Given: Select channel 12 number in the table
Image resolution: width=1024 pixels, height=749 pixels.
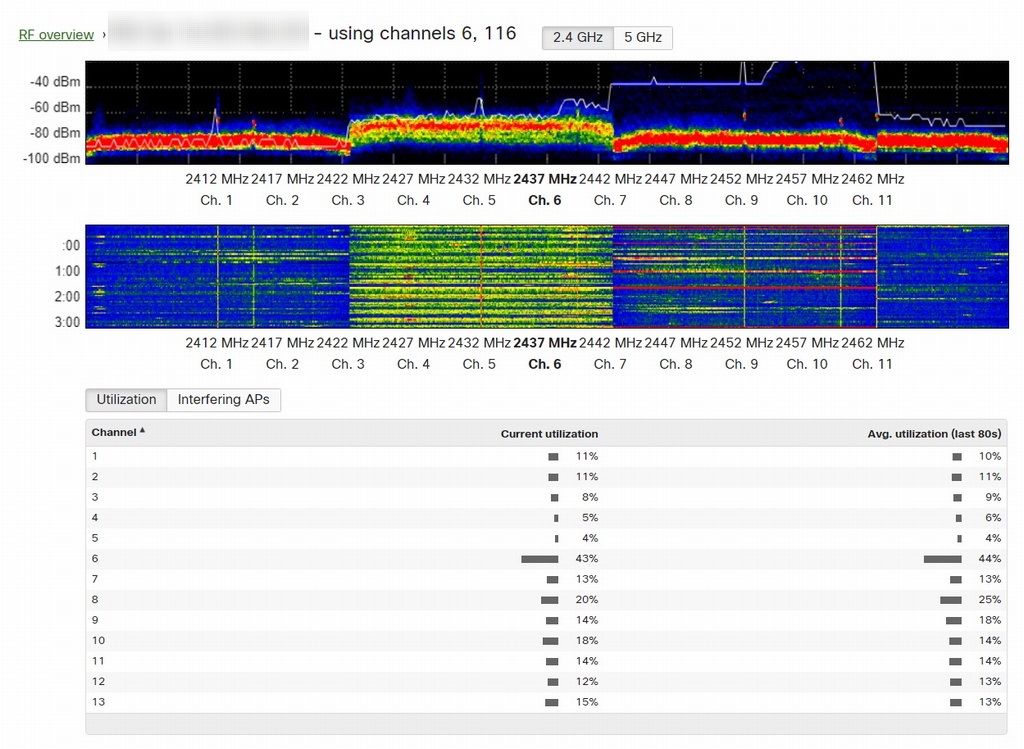Looking at the screenshot, I should click(x=98, y=681).
